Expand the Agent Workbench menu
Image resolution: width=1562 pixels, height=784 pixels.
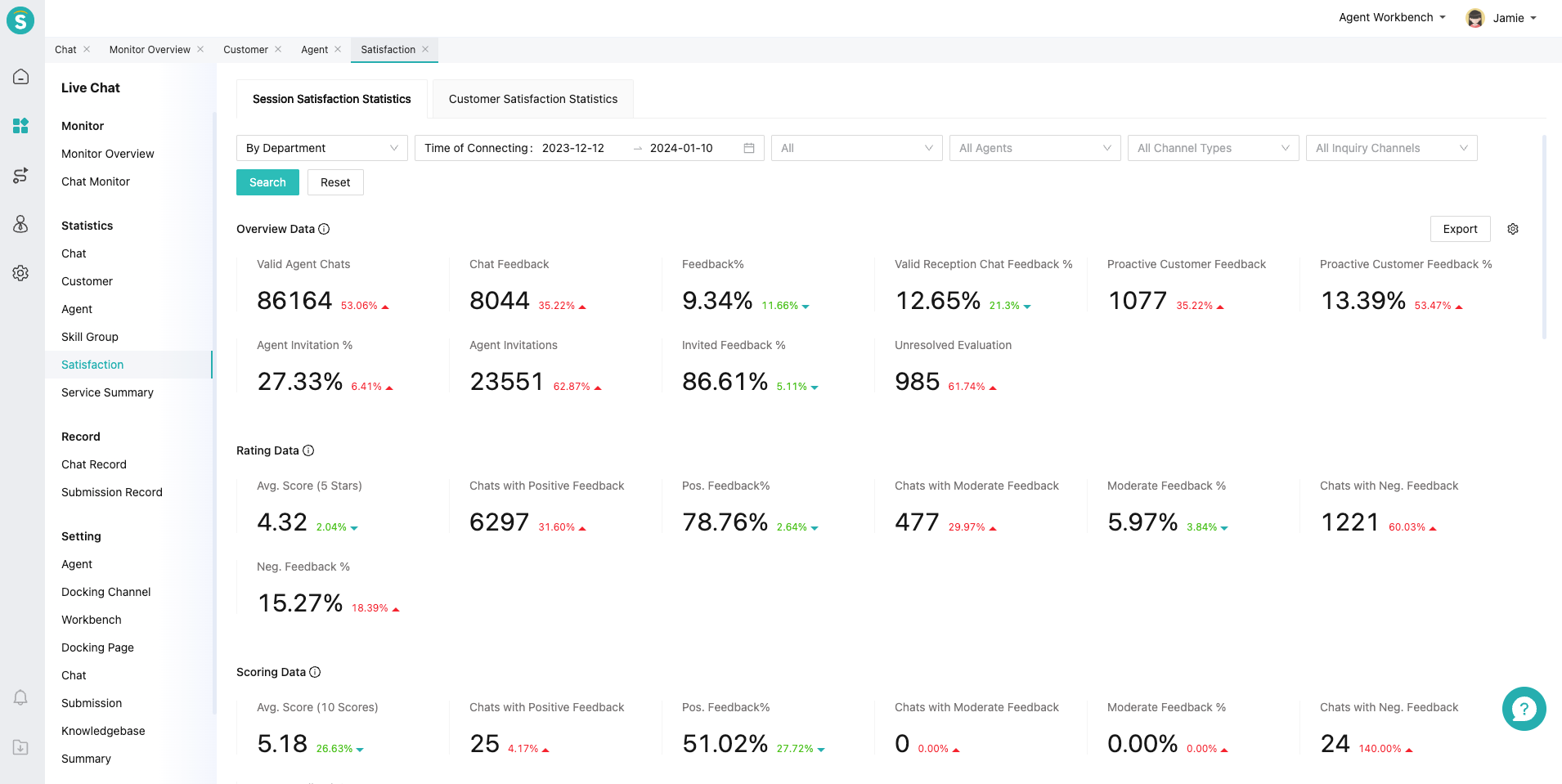[x=1393, y=17]
